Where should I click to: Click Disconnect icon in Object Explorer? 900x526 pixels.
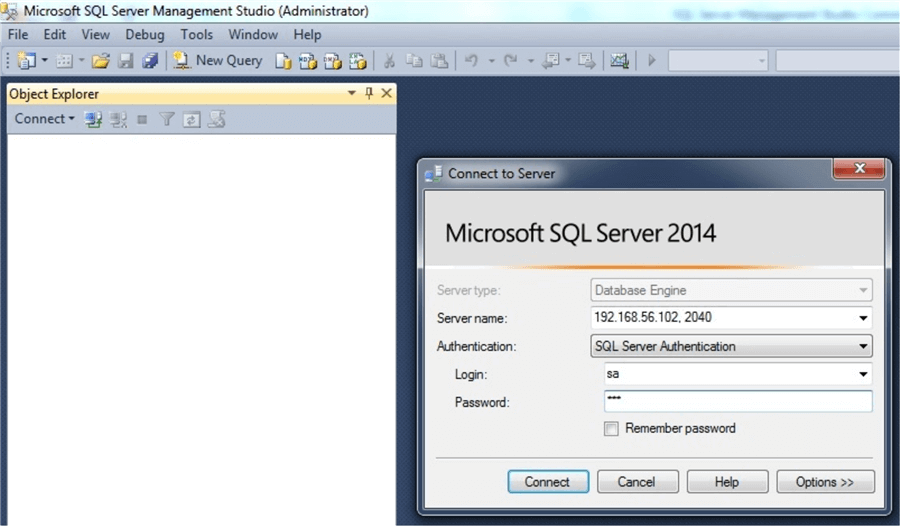(x=118, y=119)
